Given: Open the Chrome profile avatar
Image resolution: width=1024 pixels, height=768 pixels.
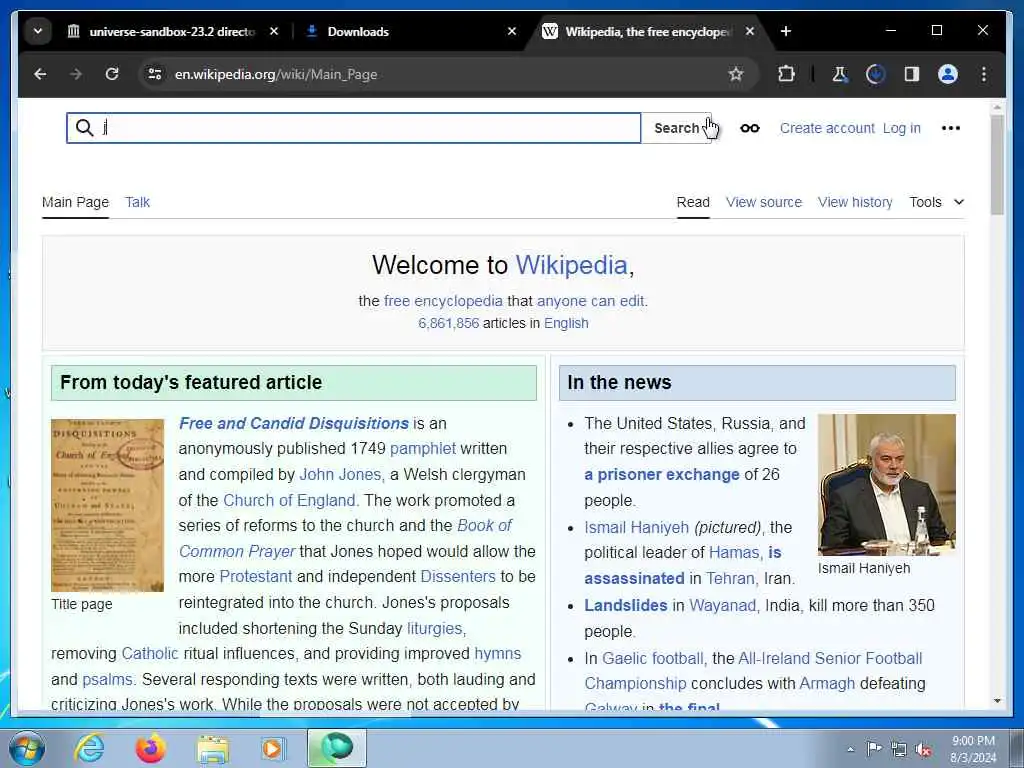Looking at the screenshot, I should [948, 74].
